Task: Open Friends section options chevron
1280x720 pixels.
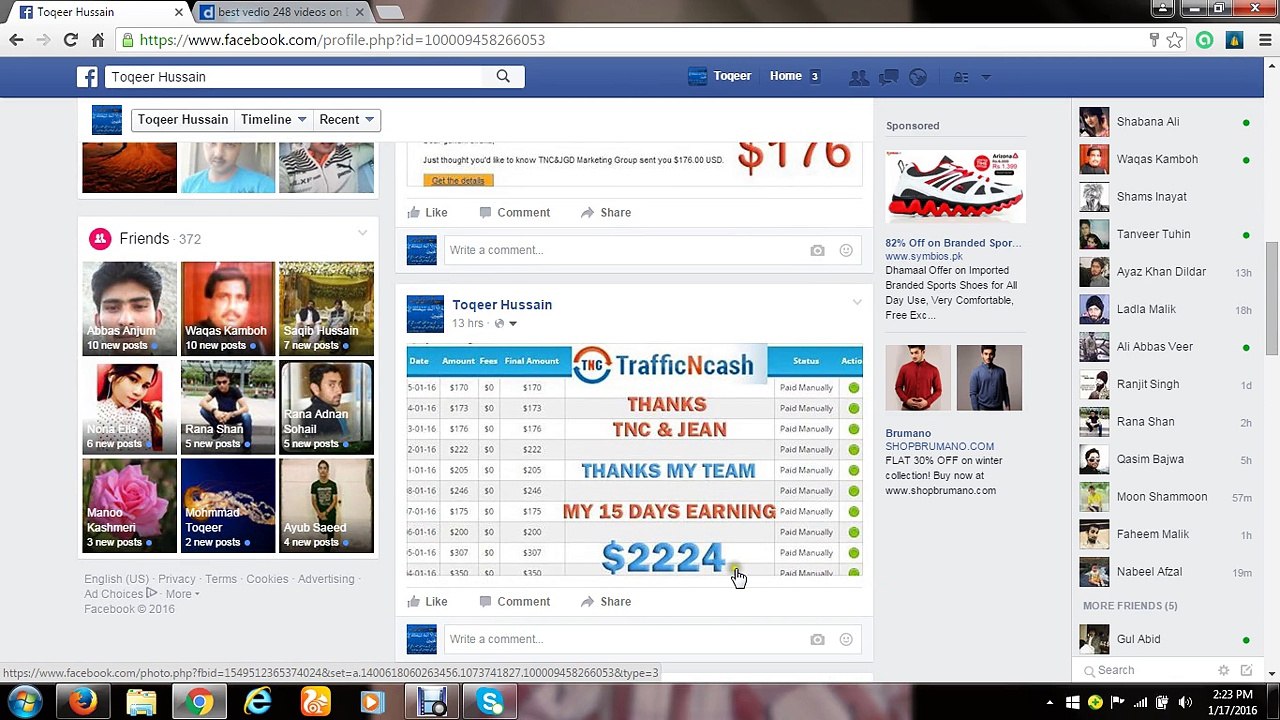Action: tap(362, 233)
